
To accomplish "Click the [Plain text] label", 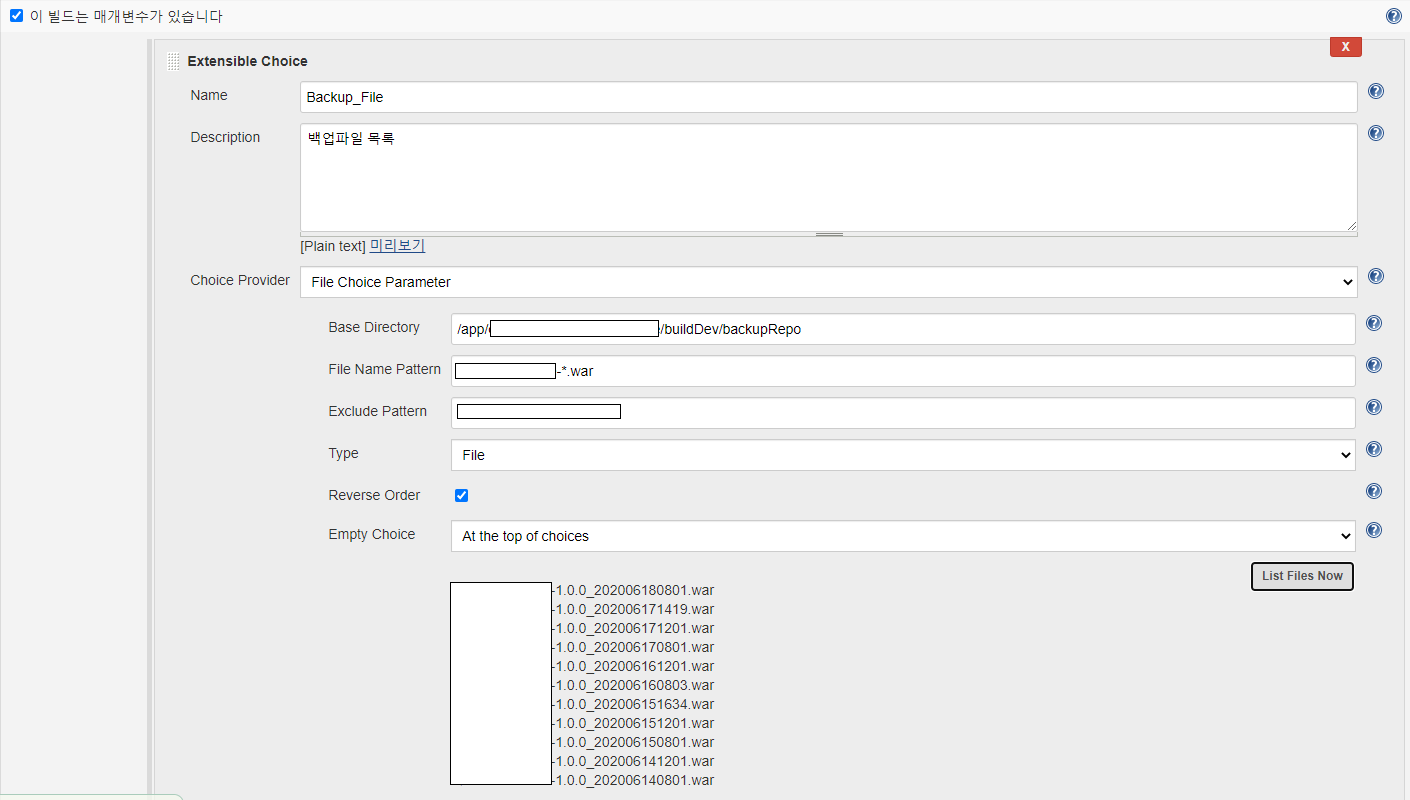I will click(333, 246).
